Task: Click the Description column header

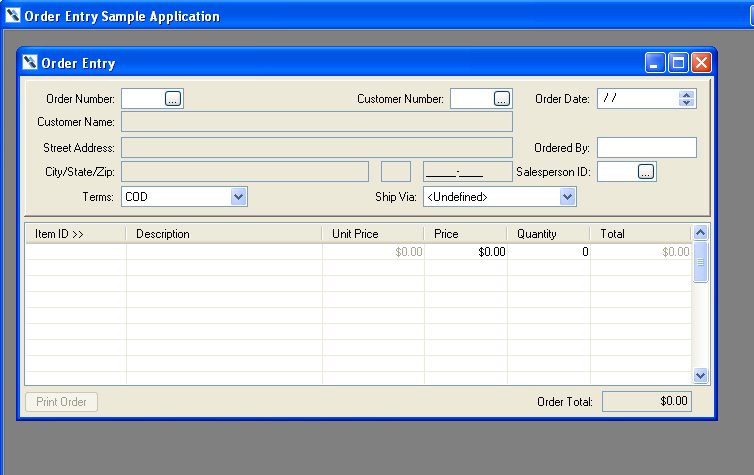Action: click(x=224, y=234)
